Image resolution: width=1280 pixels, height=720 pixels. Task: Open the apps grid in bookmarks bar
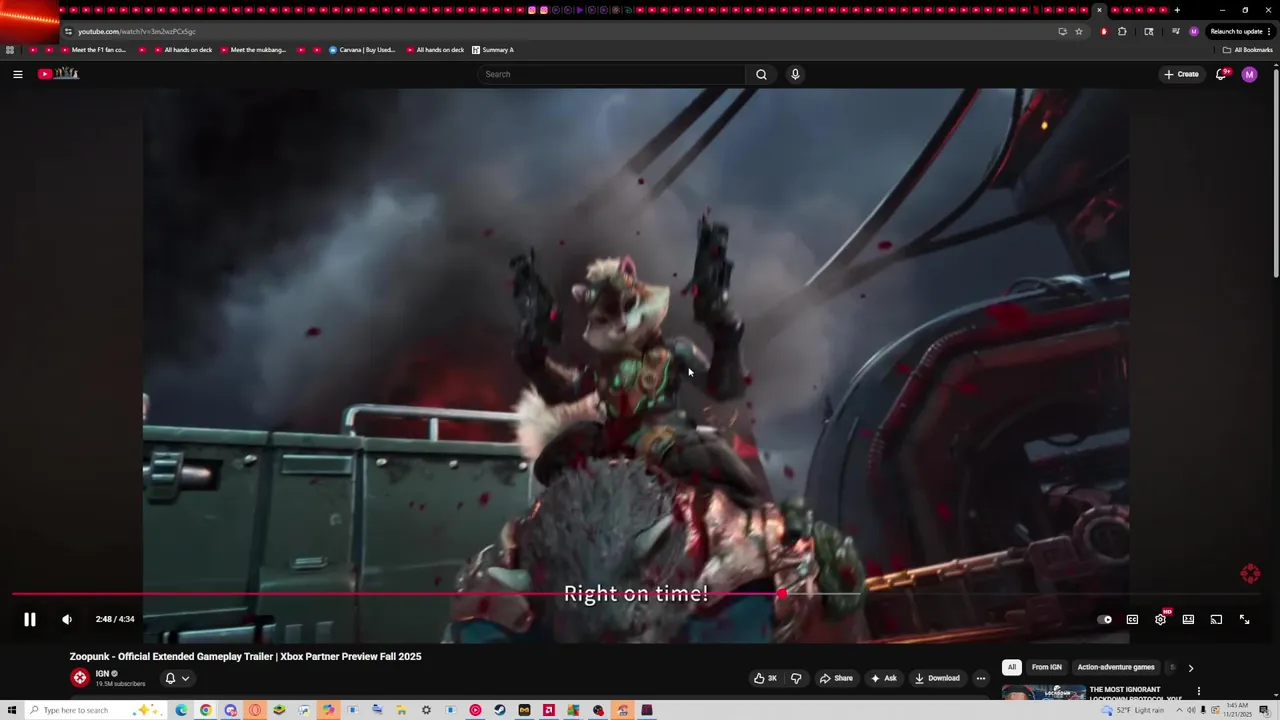point(10,50)
